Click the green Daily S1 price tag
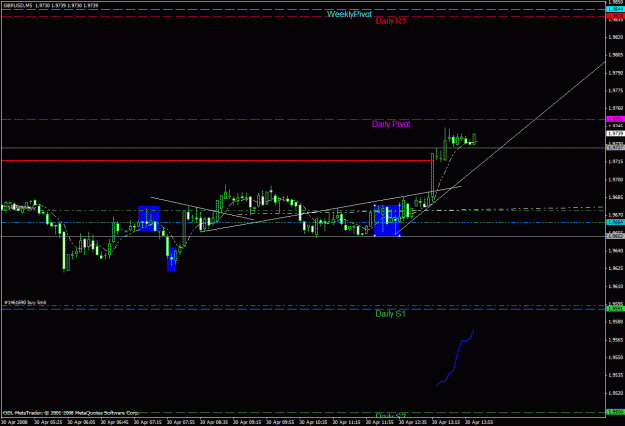625x426 pixels. point(615,309)
